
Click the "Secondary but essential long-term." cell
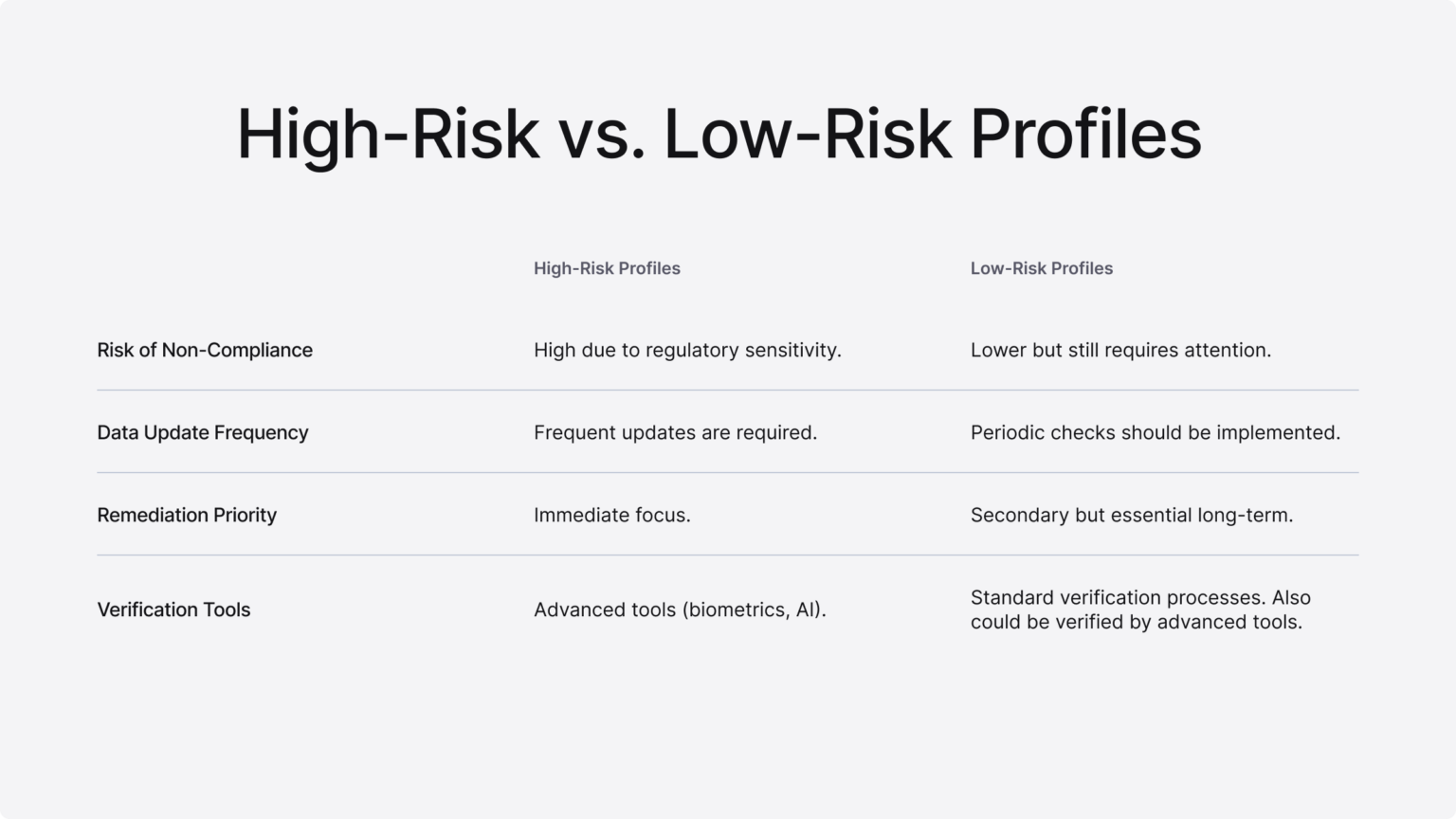click(x=1131, y=515)
